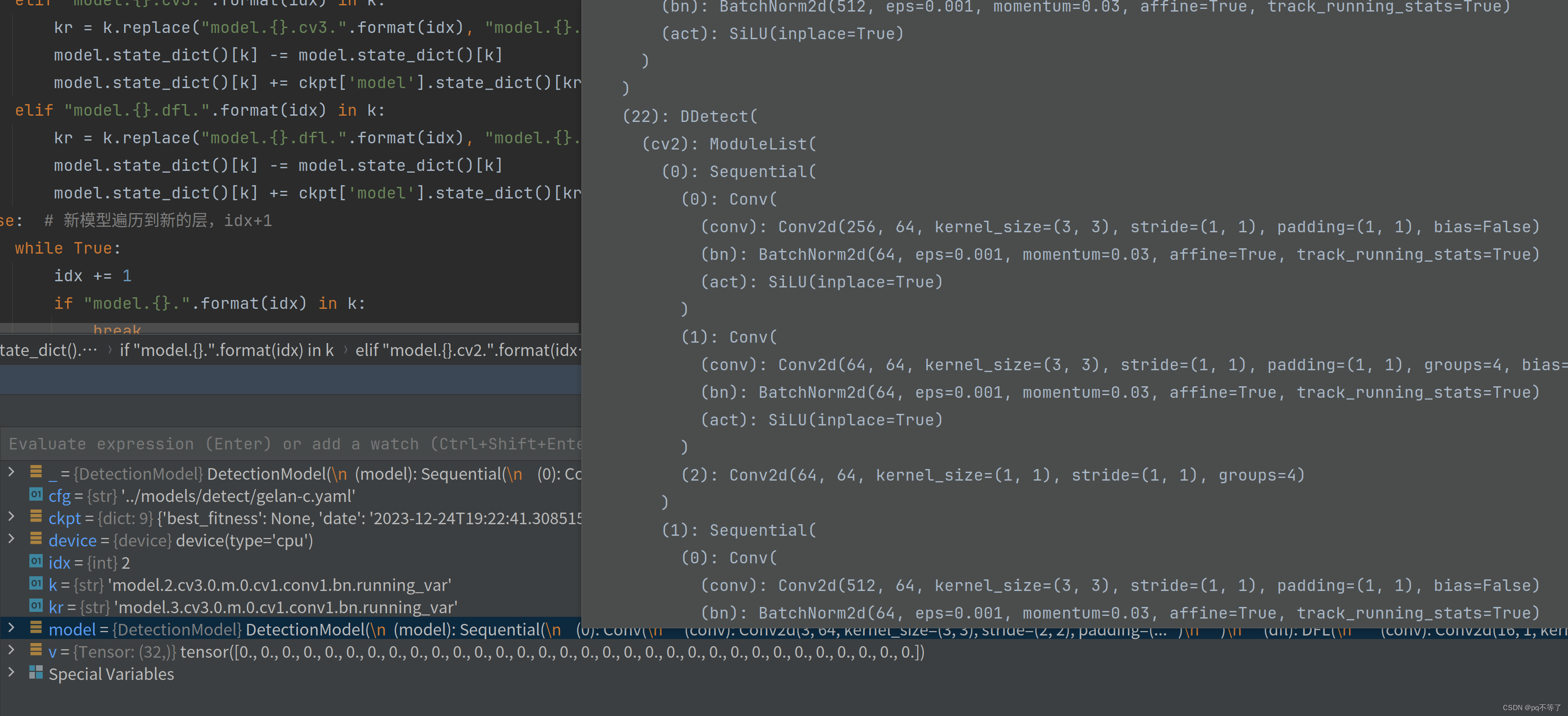Screen dimensions: 1568x716
Task: Select the breadcrumb 'if "model.{}.".format(idx) in k'
Action: point(226,350)
